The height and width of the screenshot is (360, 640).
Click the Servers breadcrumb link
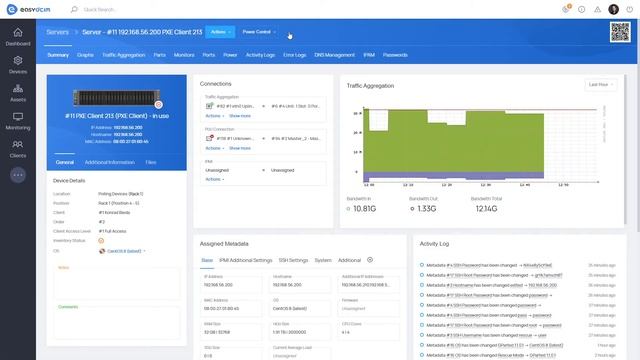pyautogui.click(x=58, y=32)
